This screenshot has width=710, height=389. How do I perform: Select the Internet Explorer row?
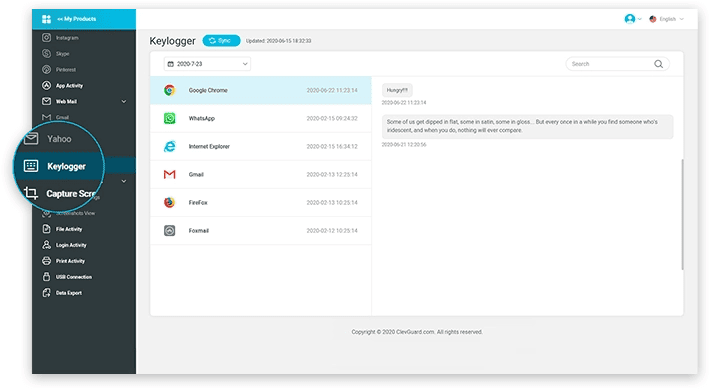(261, 146)
